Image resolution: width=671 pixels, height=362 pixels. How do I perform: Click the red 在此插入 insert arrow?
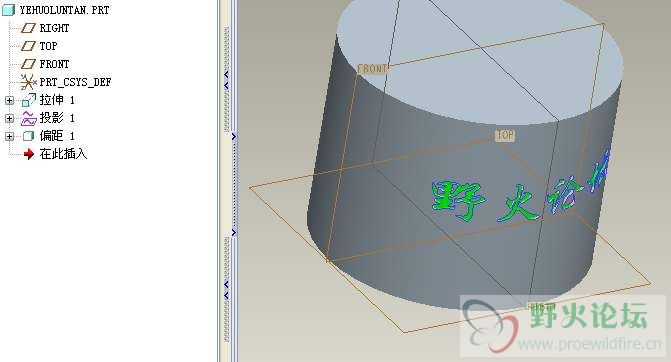click(29, 154)
